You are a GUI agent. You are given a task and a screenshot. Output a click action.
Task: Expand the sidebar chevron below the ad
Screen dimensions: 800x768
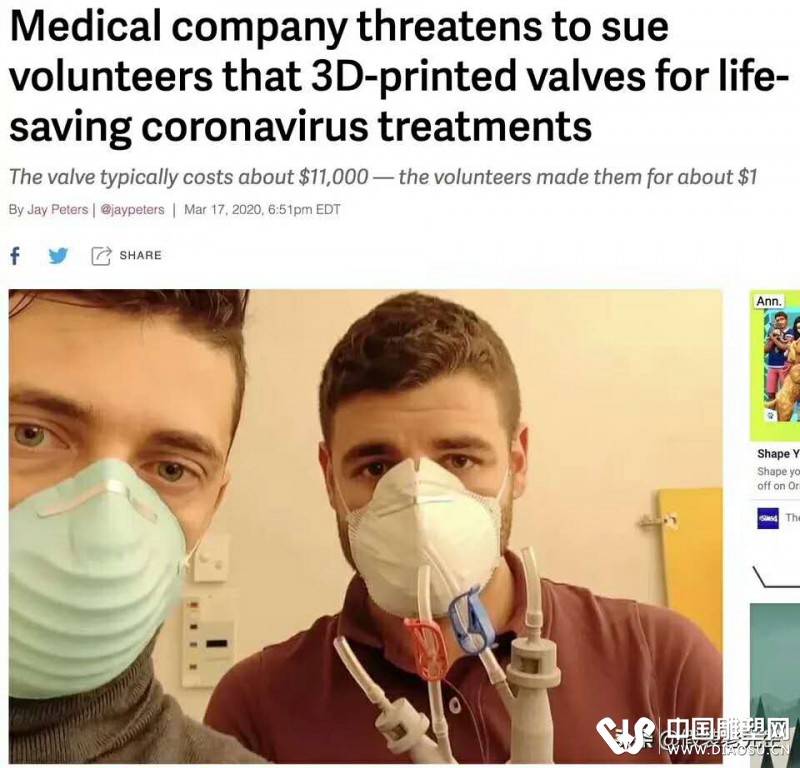pos(776,577)
